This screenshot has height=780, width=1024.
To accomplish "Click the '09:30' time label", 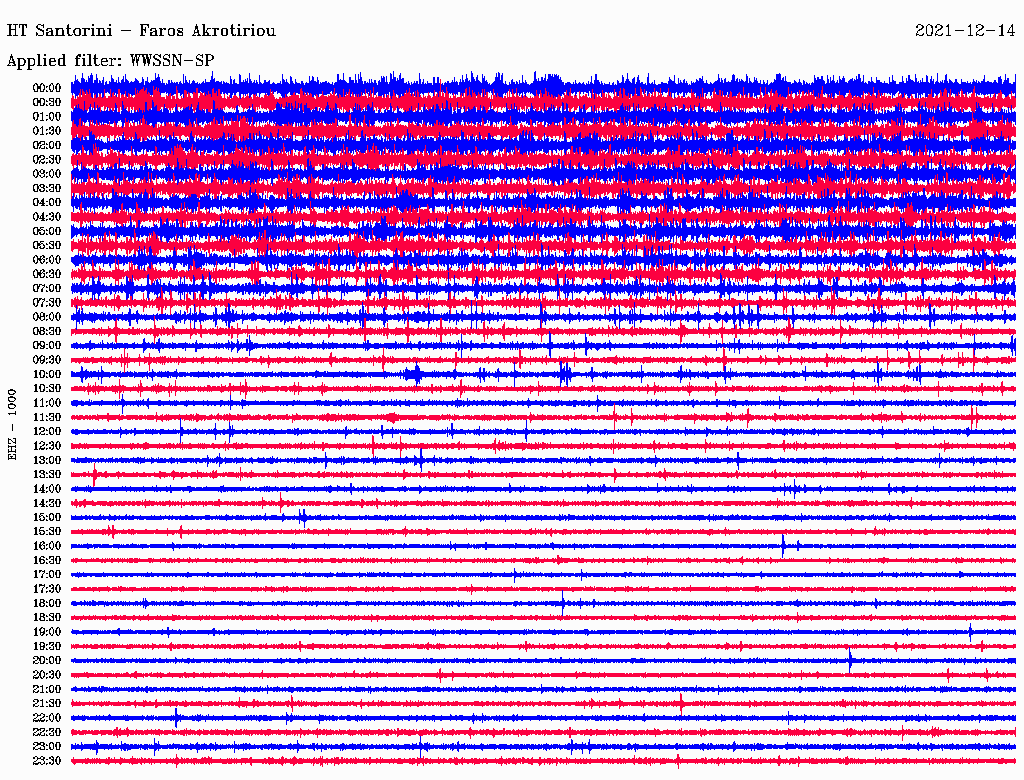I will (47, 360).
